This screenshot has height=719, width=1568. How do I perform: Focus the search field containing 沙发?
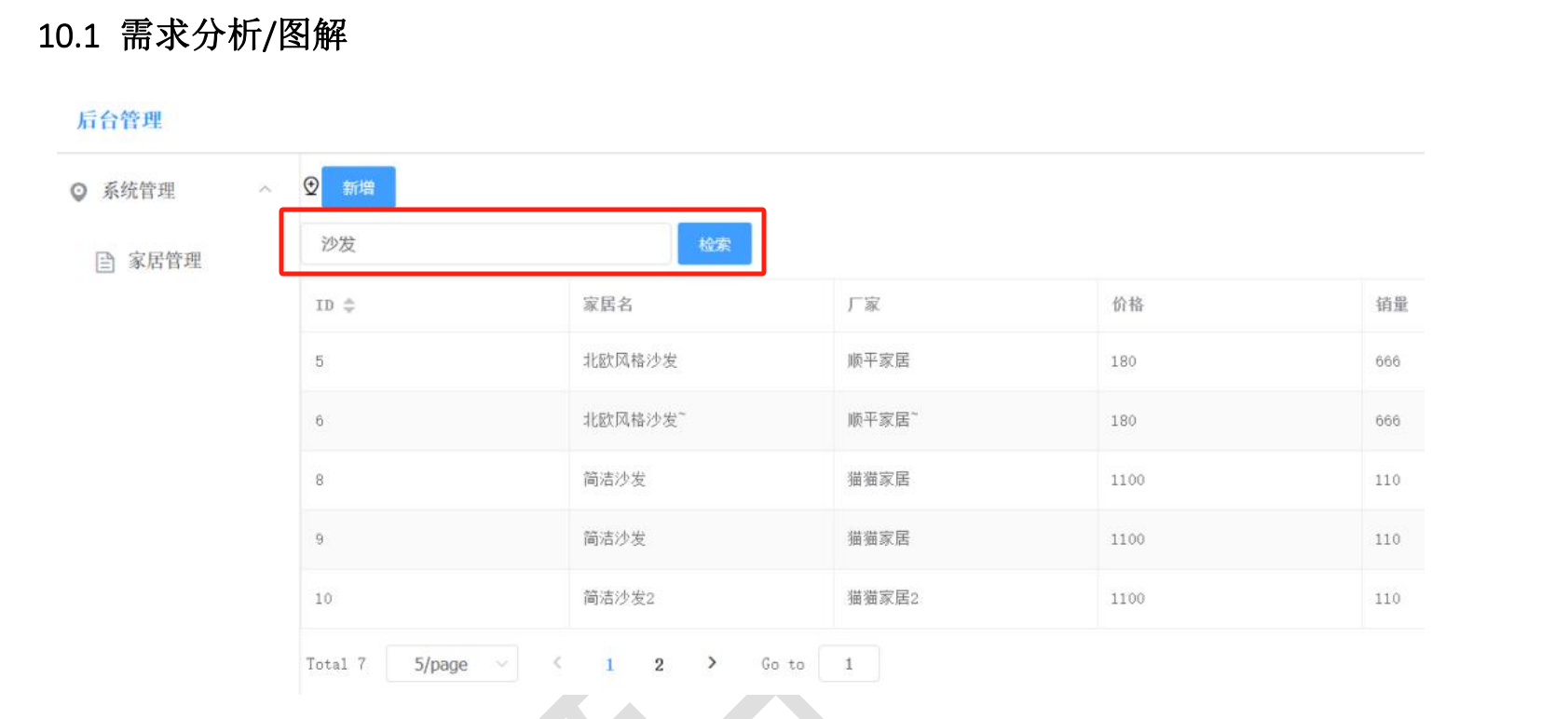(485, 244)
